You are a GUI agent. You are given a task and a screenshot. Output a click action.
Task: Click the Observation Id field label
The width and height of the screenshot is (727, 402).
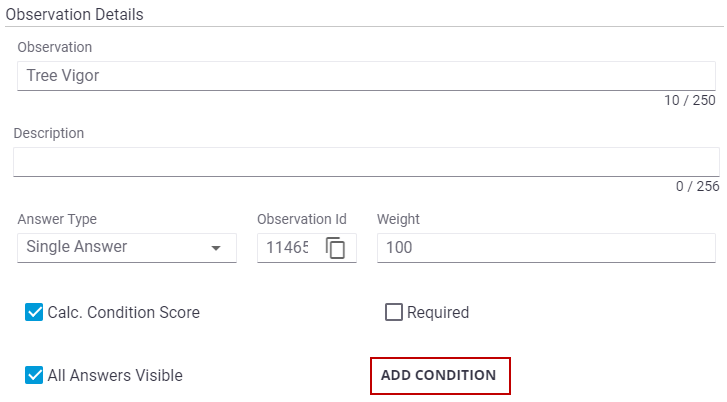coord(302,220)
